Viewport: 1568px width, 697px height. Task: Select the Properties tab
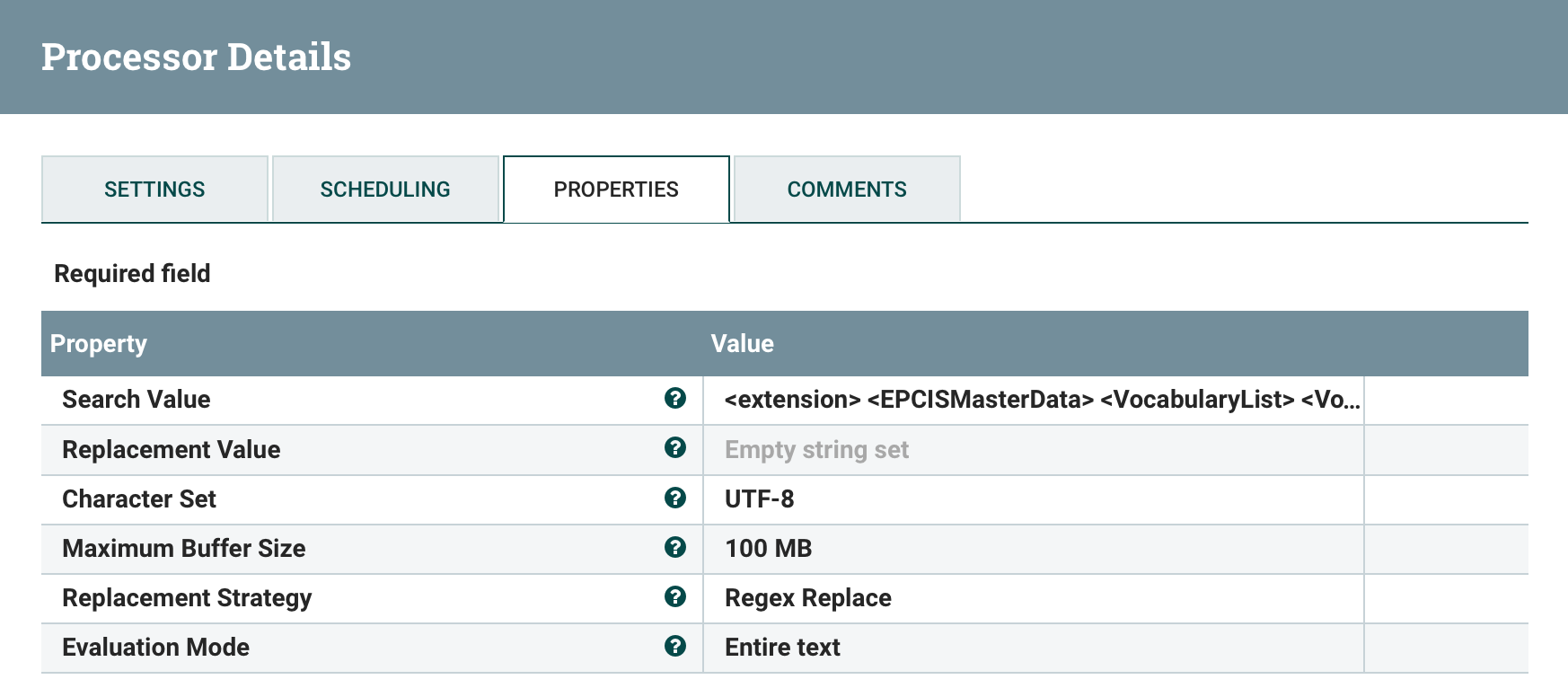616,190
